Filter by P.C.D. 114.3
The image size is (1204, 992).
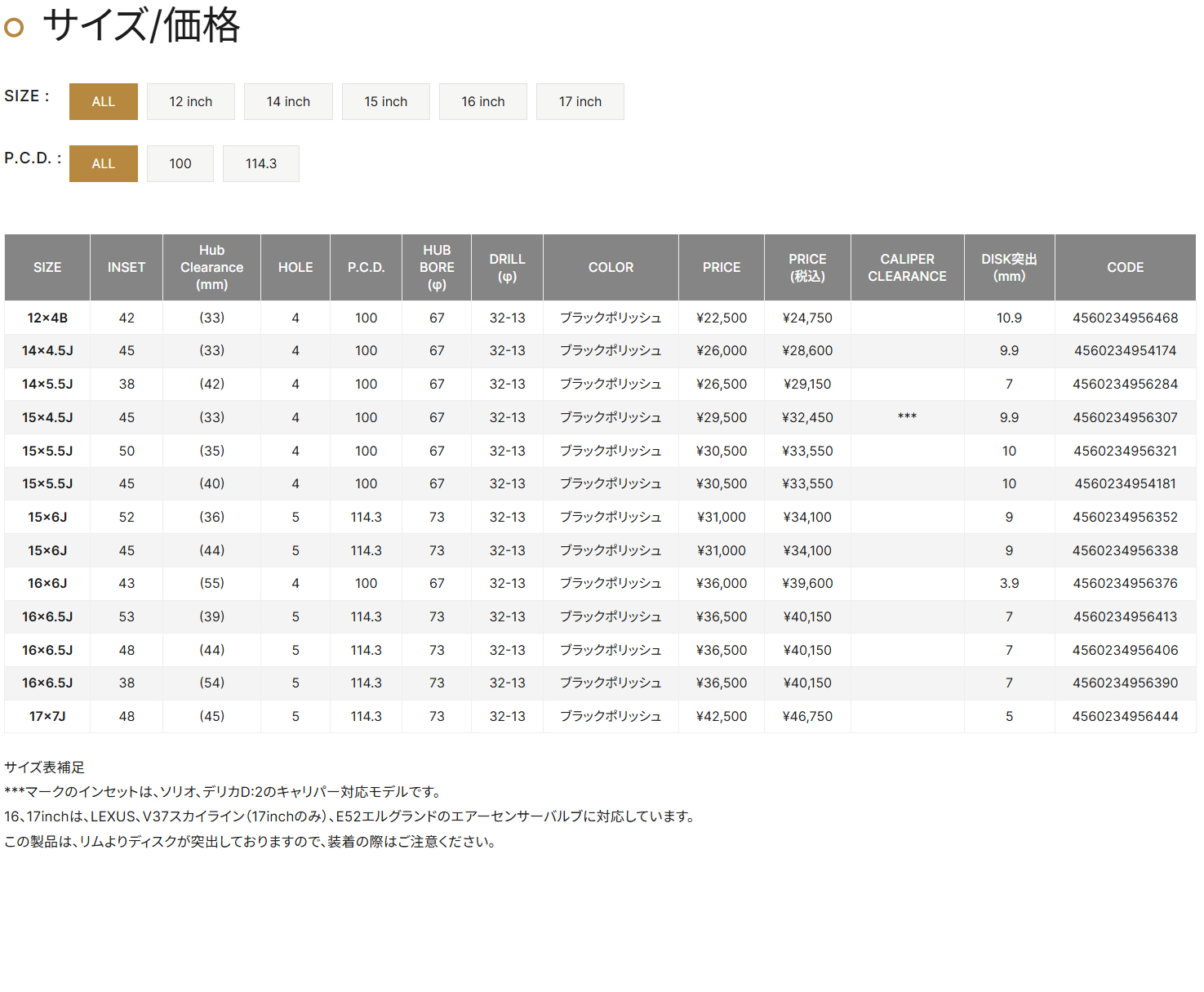pyautogui.click(x=260, y=163)
